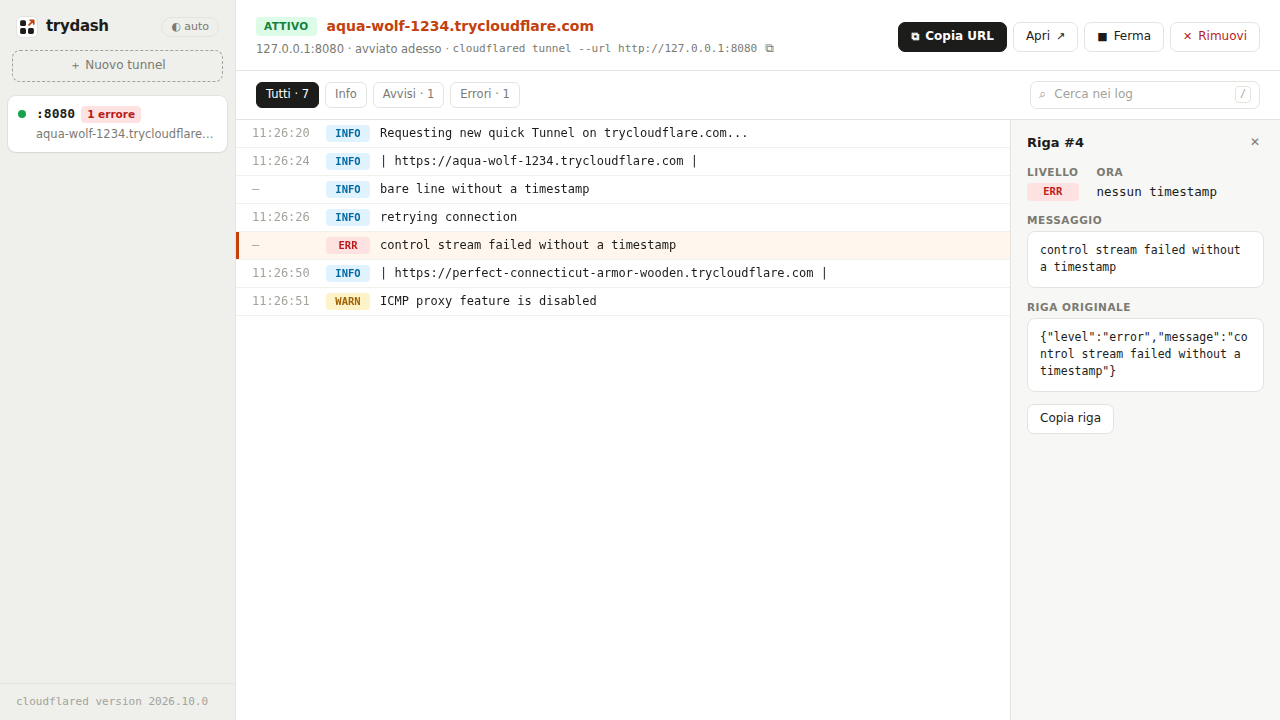Click the trydash logo icon
The width and height of the screenshot is (1280, 720).
point(27,26)
